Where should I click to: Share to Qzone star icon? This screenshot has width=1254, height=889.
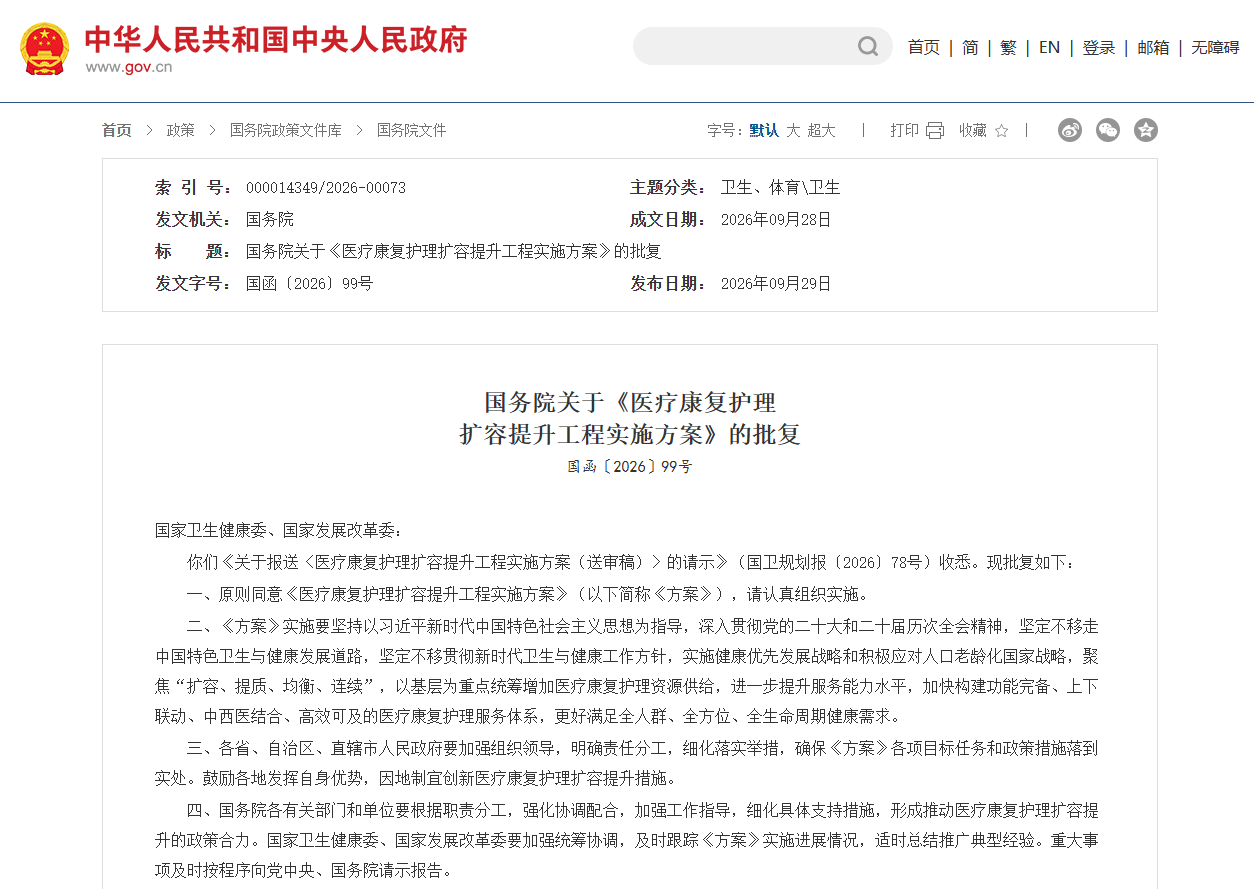pyautogui.click(x=1146, y=130)
